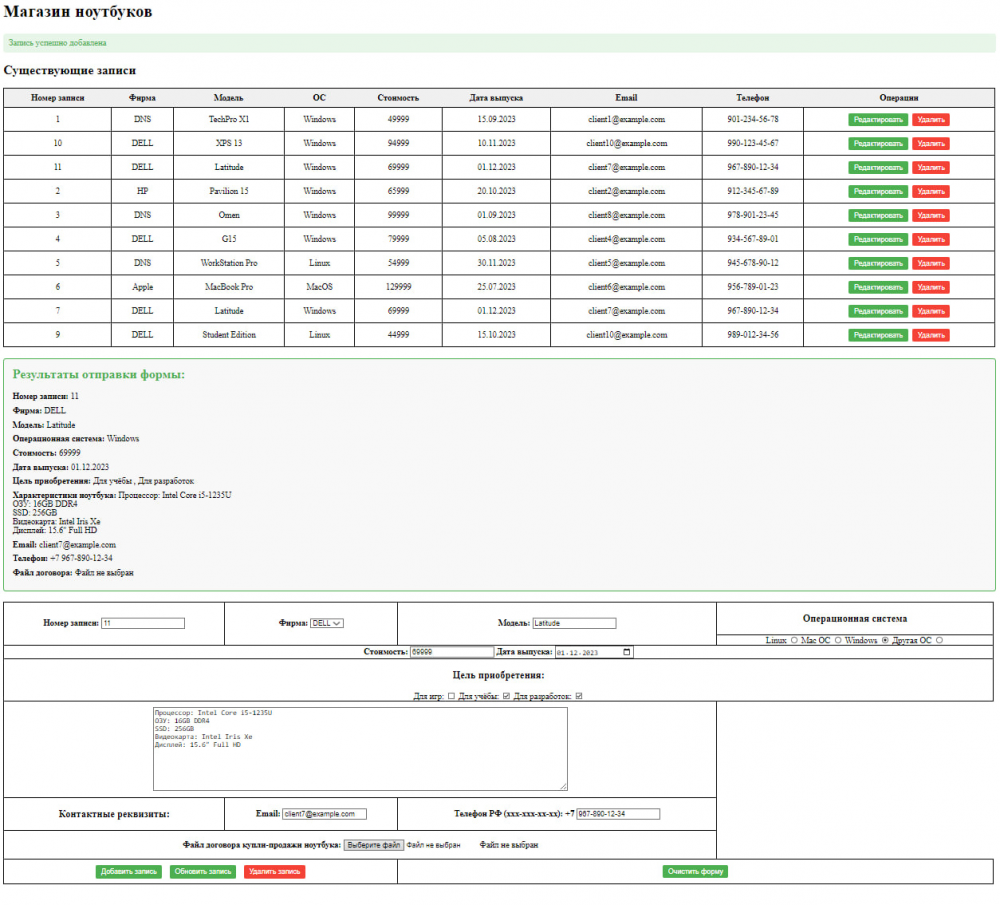Click the price cell 129999
Image resolution: width=1000 pixels, height=905 pixels.
coord(398,287)
